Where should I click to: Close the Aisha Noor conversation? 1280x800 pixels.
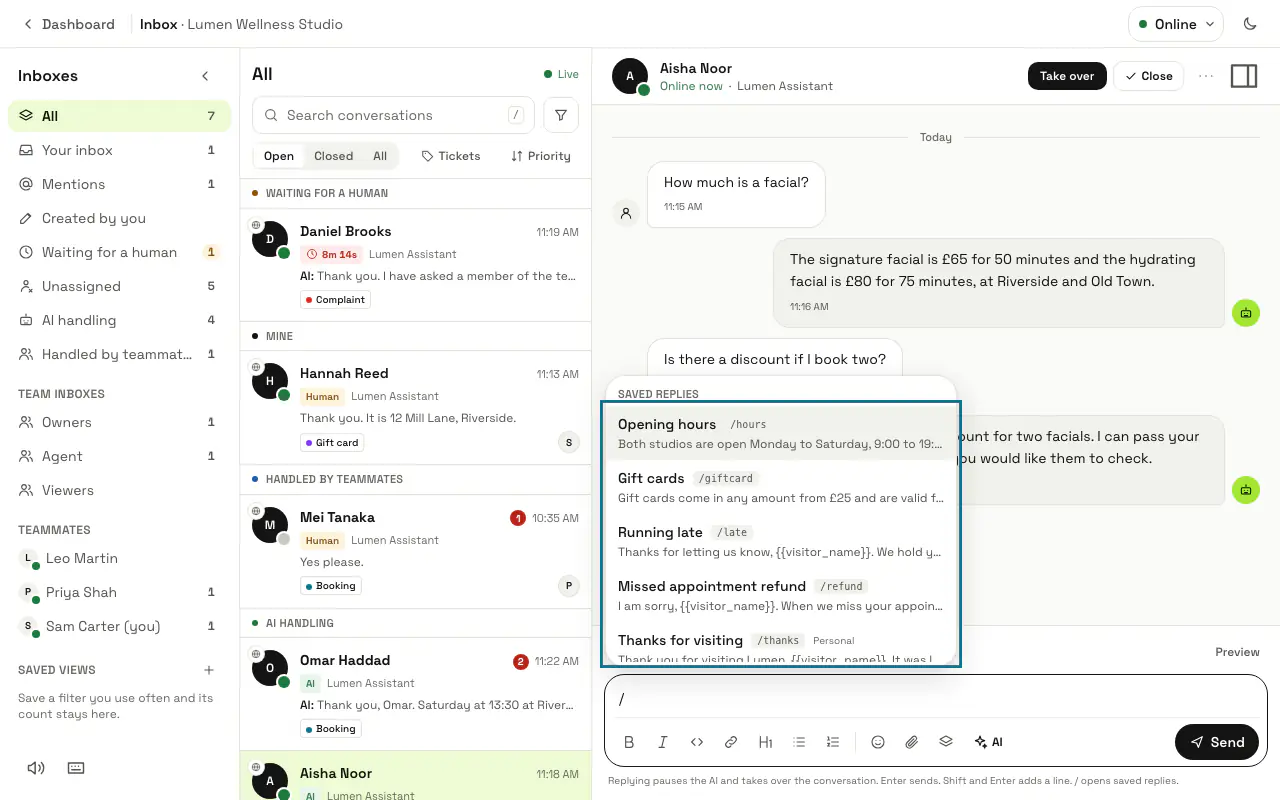pyautogui.click(x=1148, y=76)
